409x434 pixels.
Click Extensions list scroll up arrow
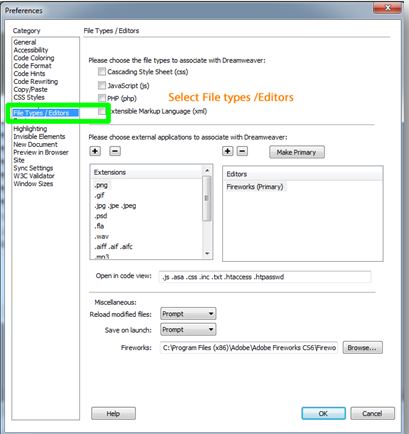click(x=207, y=170)
